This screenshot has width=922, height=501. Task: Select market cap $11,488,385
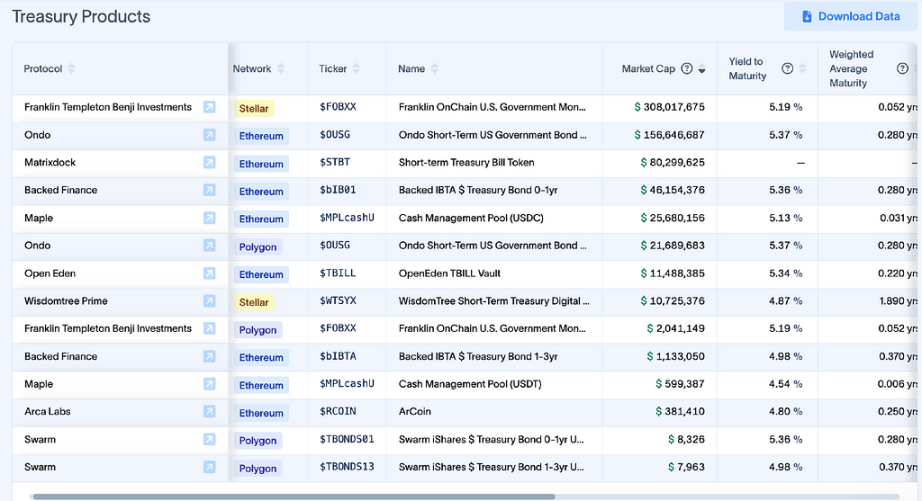click(672, 273)
